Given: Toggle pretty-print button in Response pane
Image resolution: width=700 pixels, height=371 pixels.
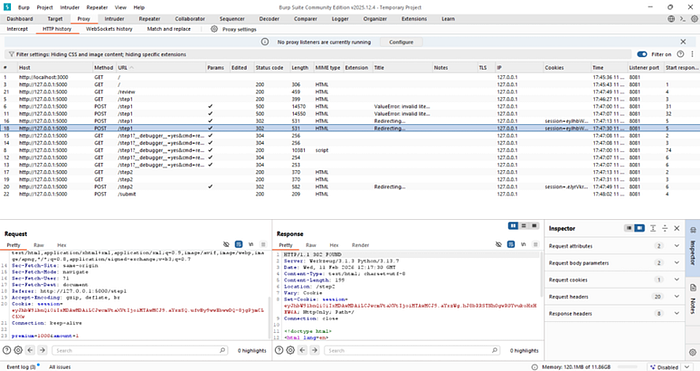Looking at the screenshot, I should (x=511, y=244).
